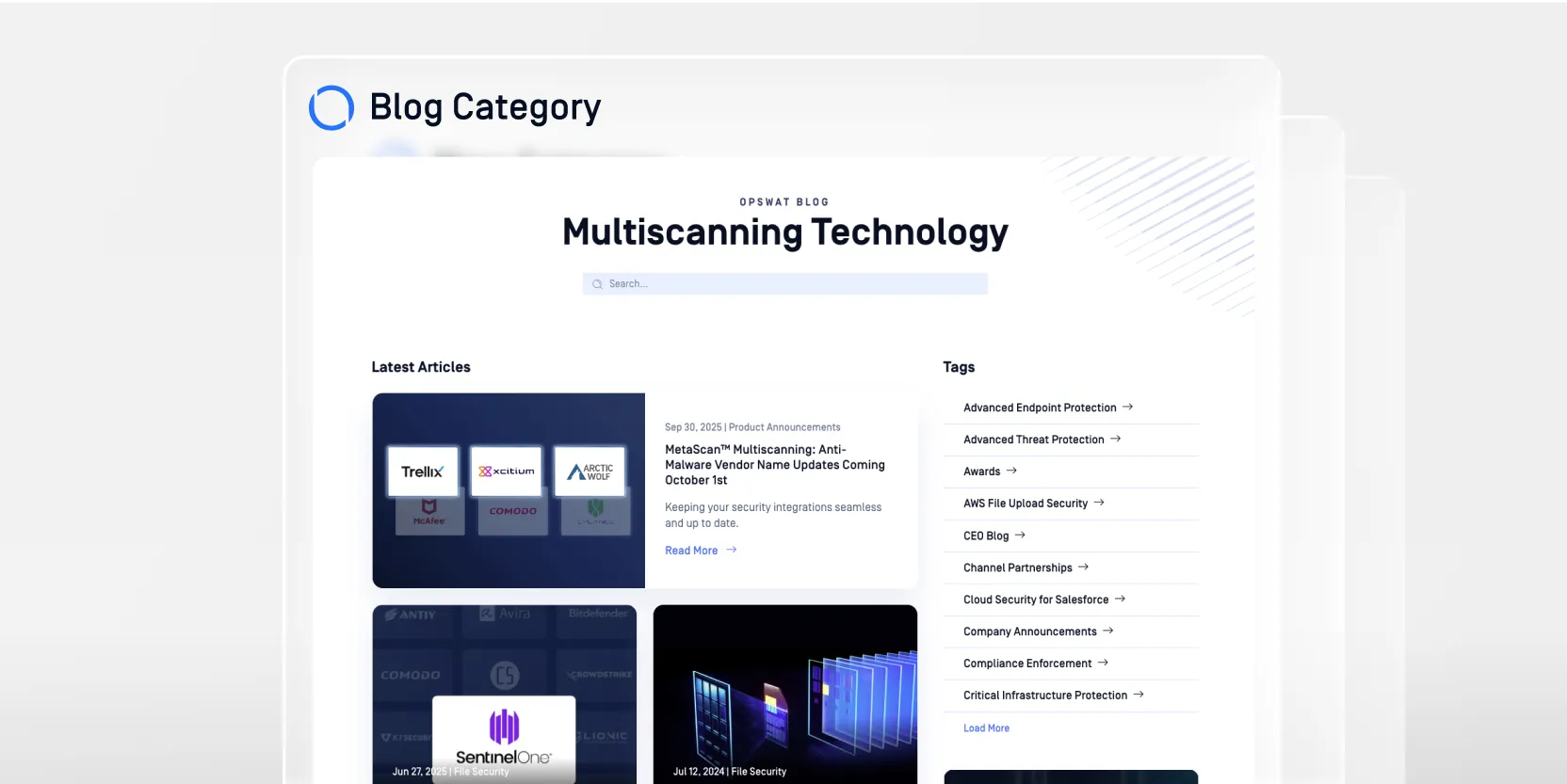
Task: Click the arrow next to the Awards tag
Action: pyautogui.click(x=1011, y=471)
